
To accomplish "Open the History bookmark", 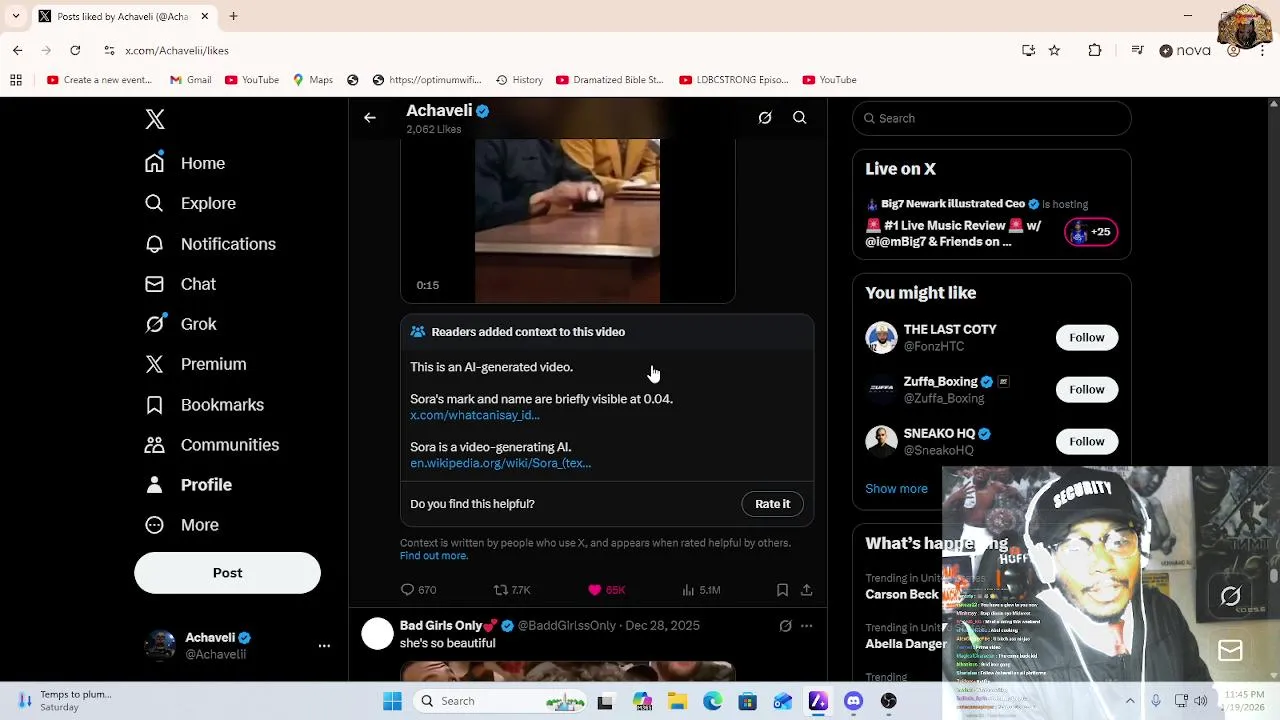I will click(x=519, y=80).
